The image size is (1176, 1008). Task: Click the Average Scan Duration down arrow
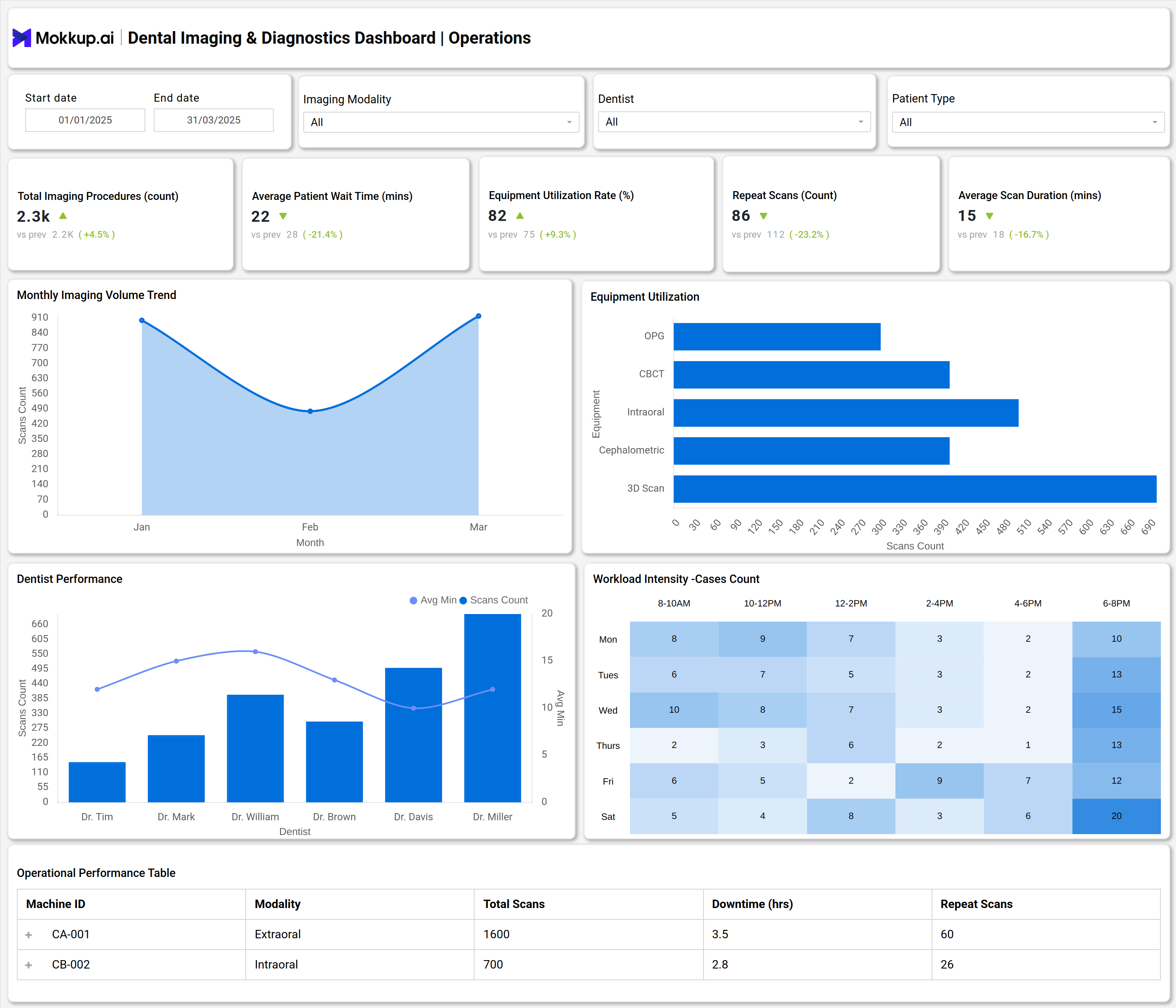point(989,216)
